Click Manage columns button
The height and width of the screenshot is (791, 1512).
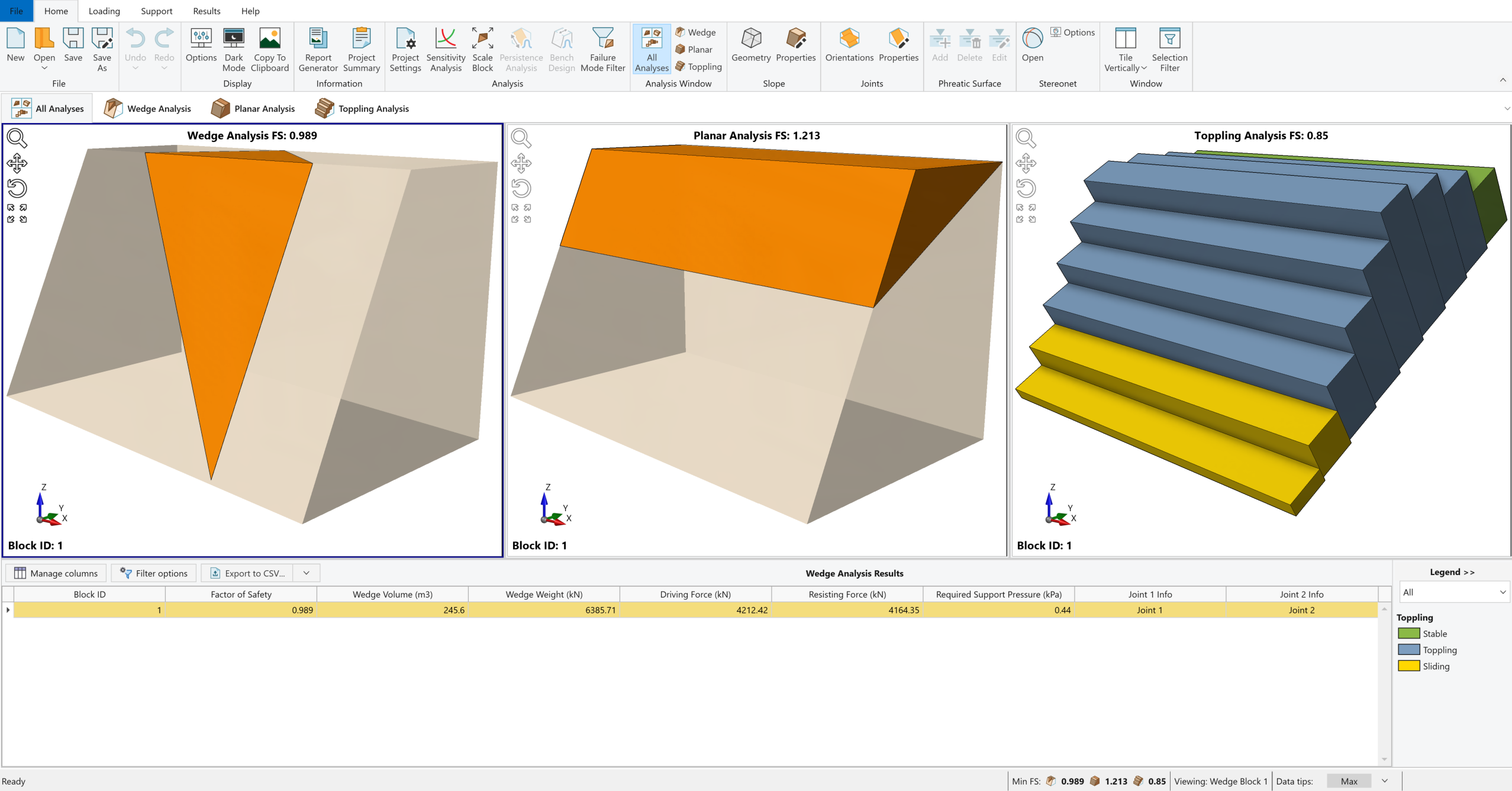[x=56, y=573]
